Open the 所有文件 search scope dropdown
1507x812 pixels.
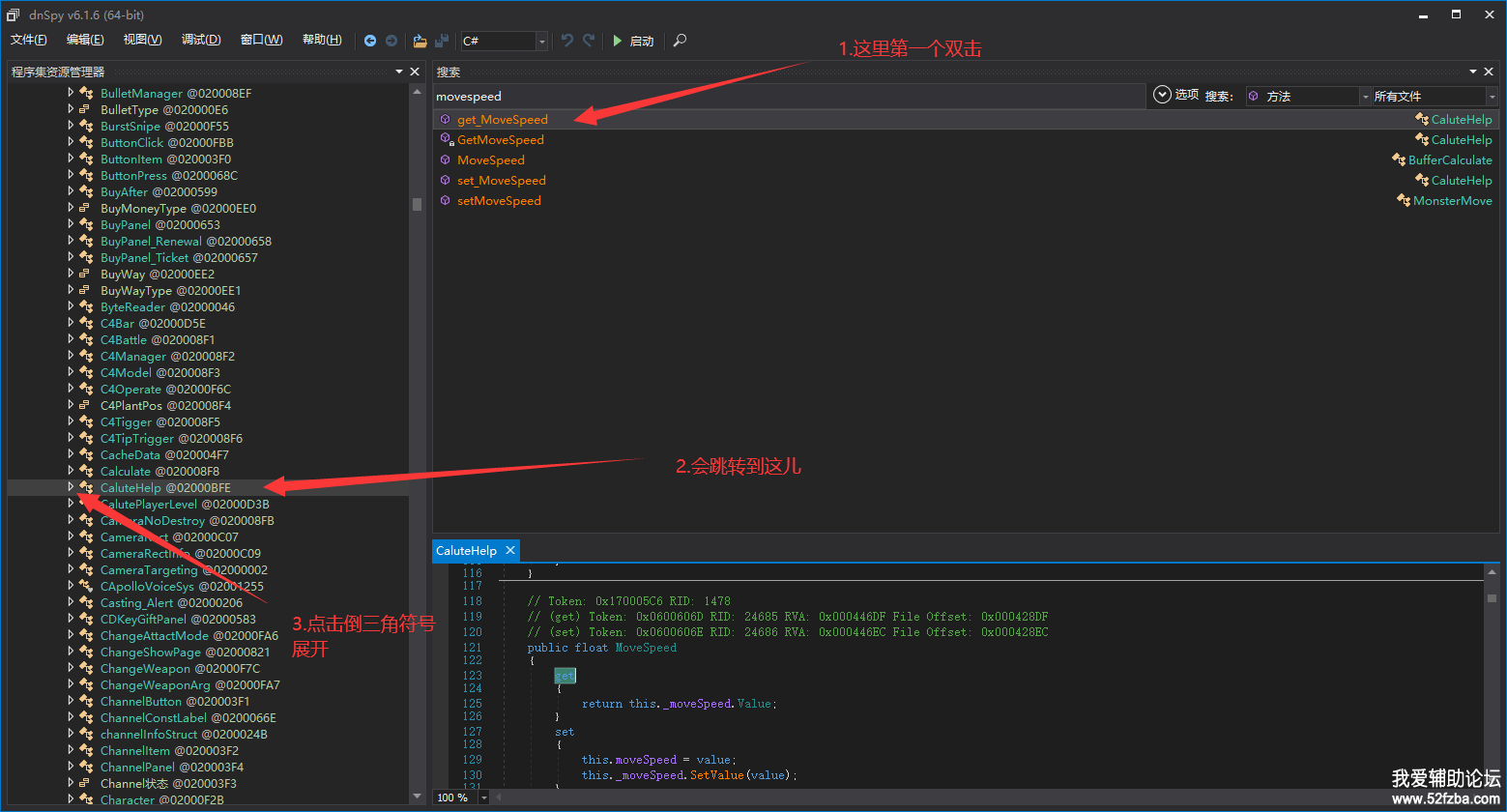tap(1492, 97)
